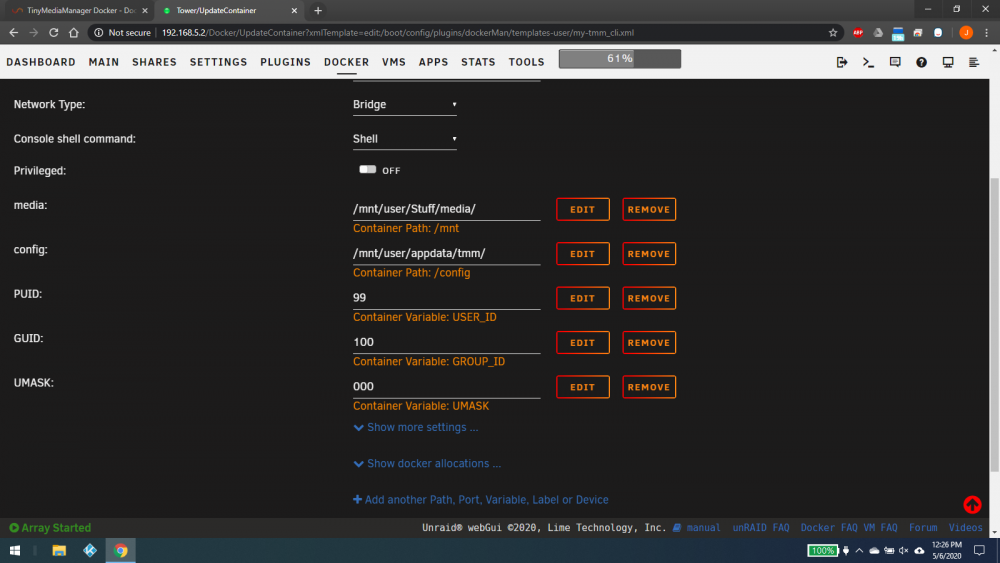Screen dimensions: 1000x563
Task: Open the Unraid system log icon
Action: (x=974, y=62)
